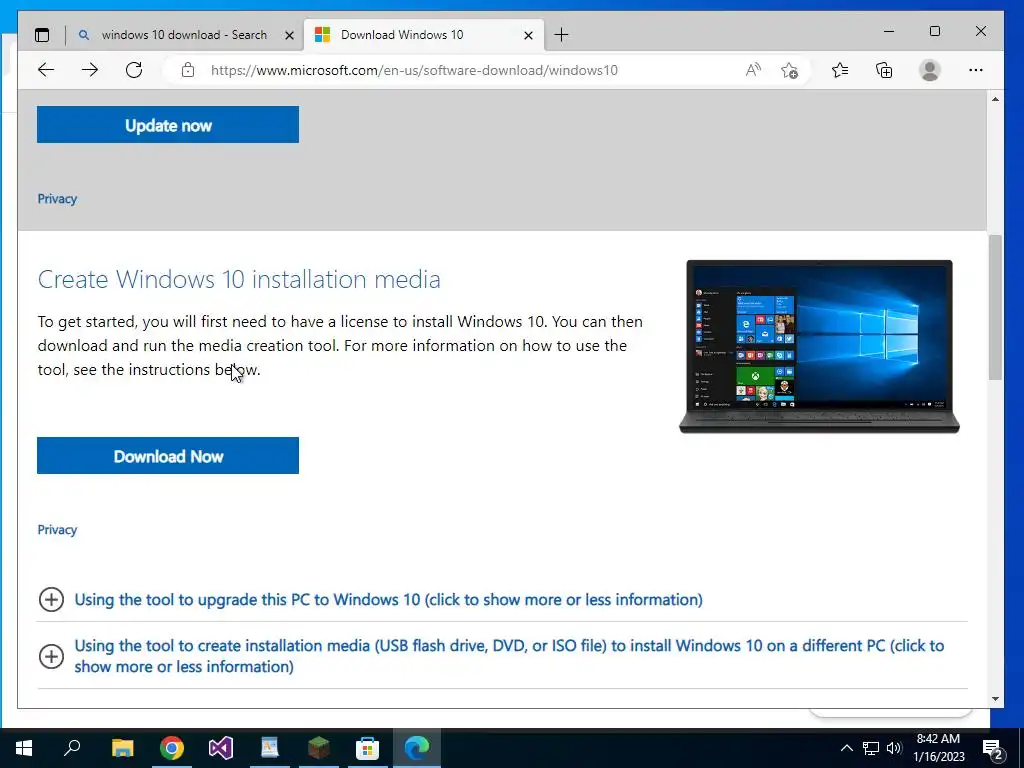Viewport: 1024px width, 768px height.
Task: Open Visual Studio from the taskbar
Action: pos(221,748)
